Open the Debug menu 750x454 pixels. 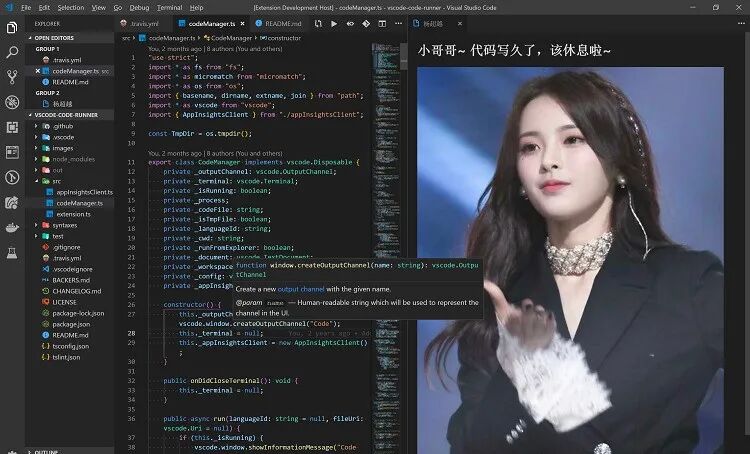tap(139, 8)
